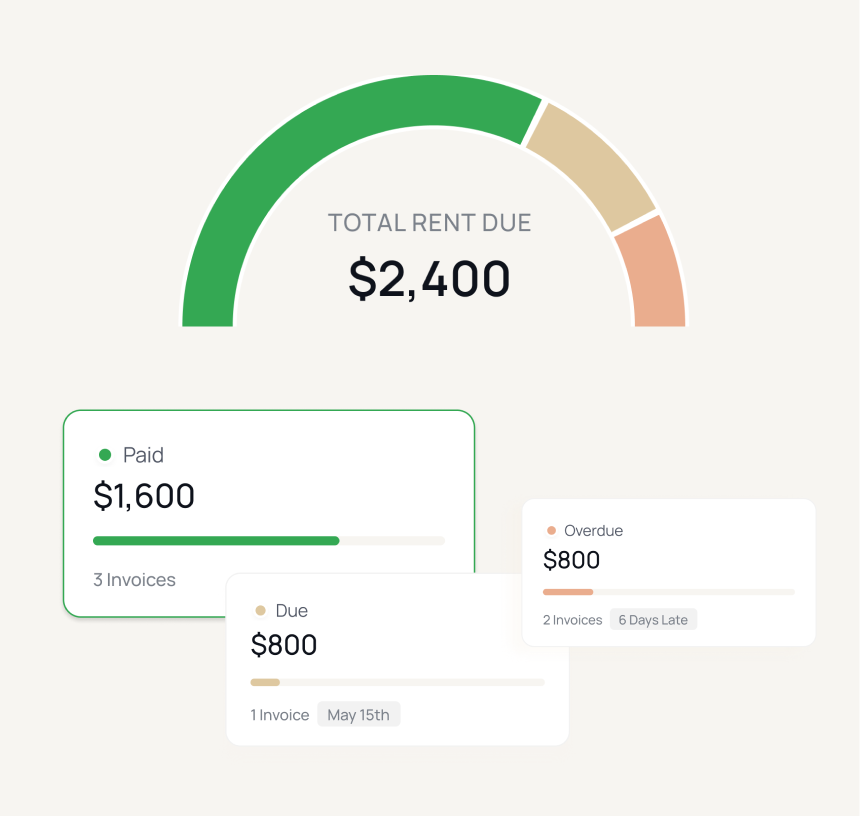Click the May 15th date badge
Image resolution: width=860 pixels, height=816 pixels.
(x=359, y=715)
